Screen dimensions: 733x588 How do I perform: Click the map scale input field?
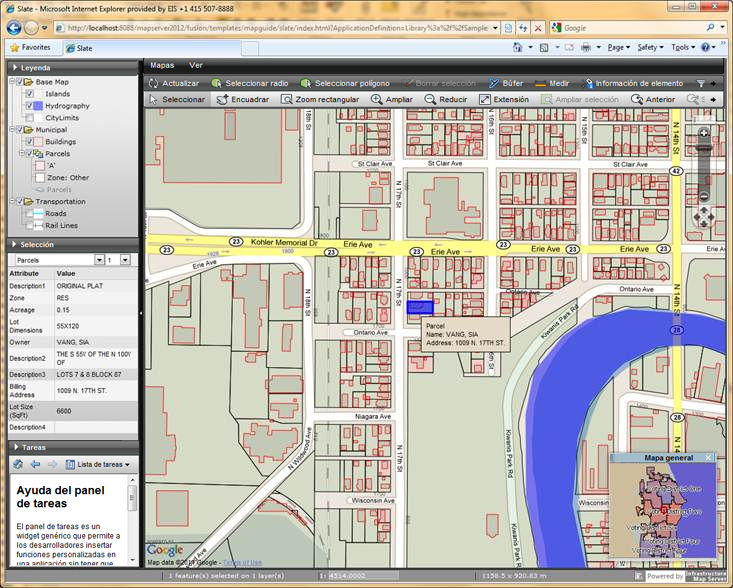pyautogui.click(x=363, y=576)
